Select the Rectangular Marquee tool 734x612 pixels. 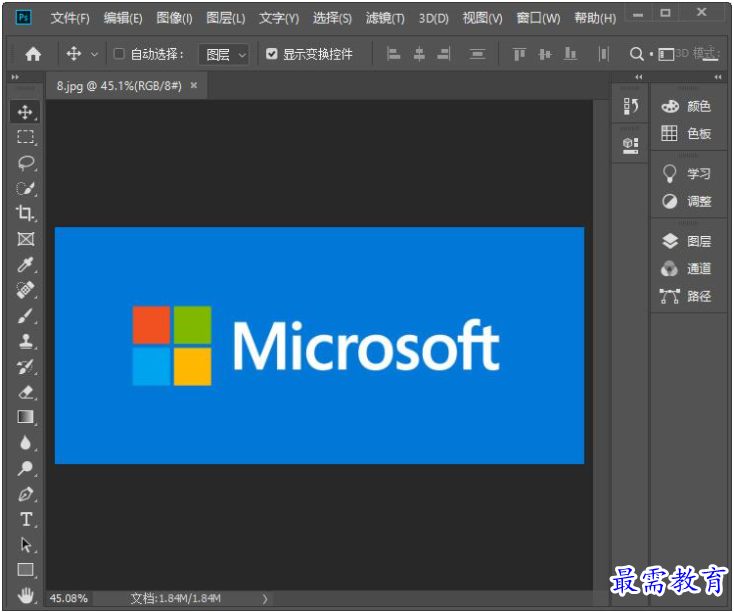25,137
